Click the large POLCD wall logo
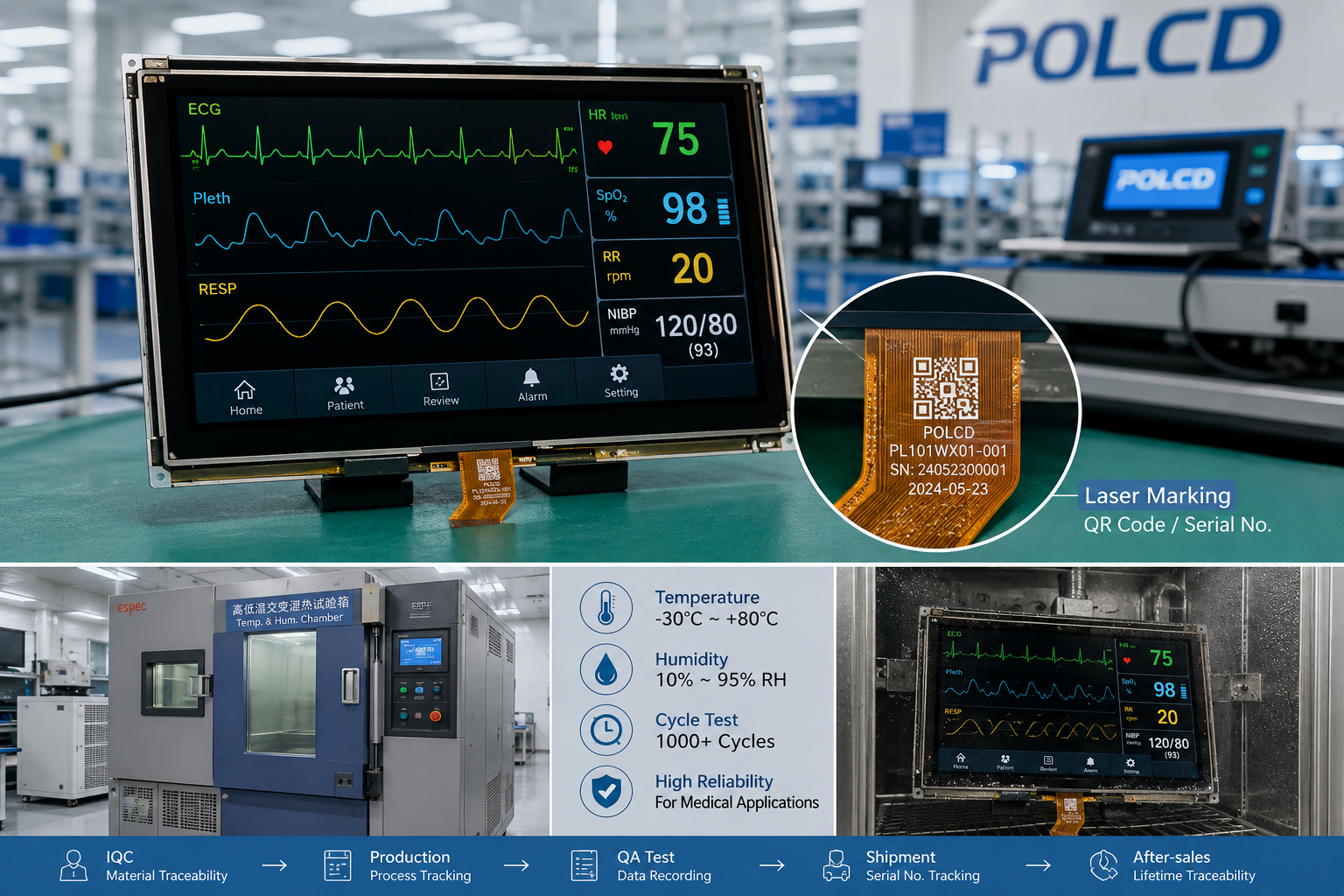The height and width of the screenshot is (896, 1344). pos(1129,44)
